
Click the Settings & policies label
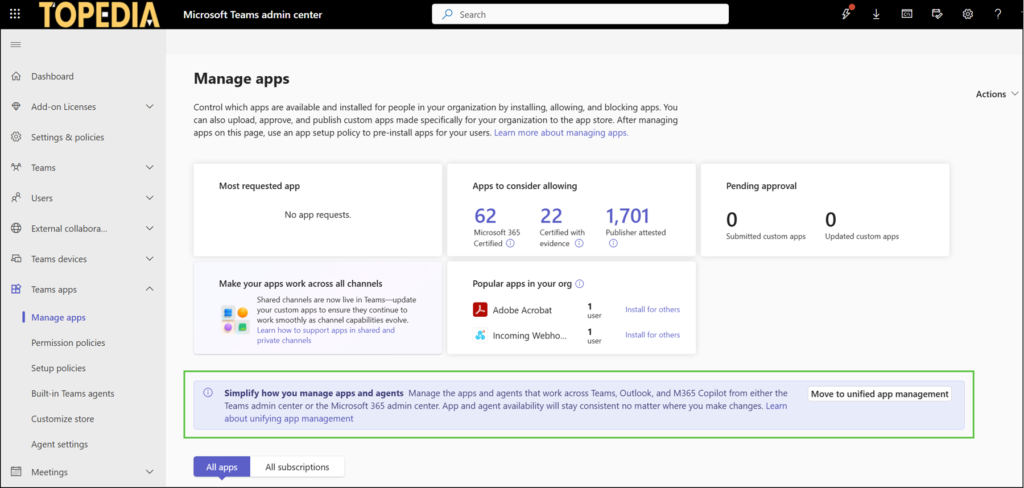(67, 137)
